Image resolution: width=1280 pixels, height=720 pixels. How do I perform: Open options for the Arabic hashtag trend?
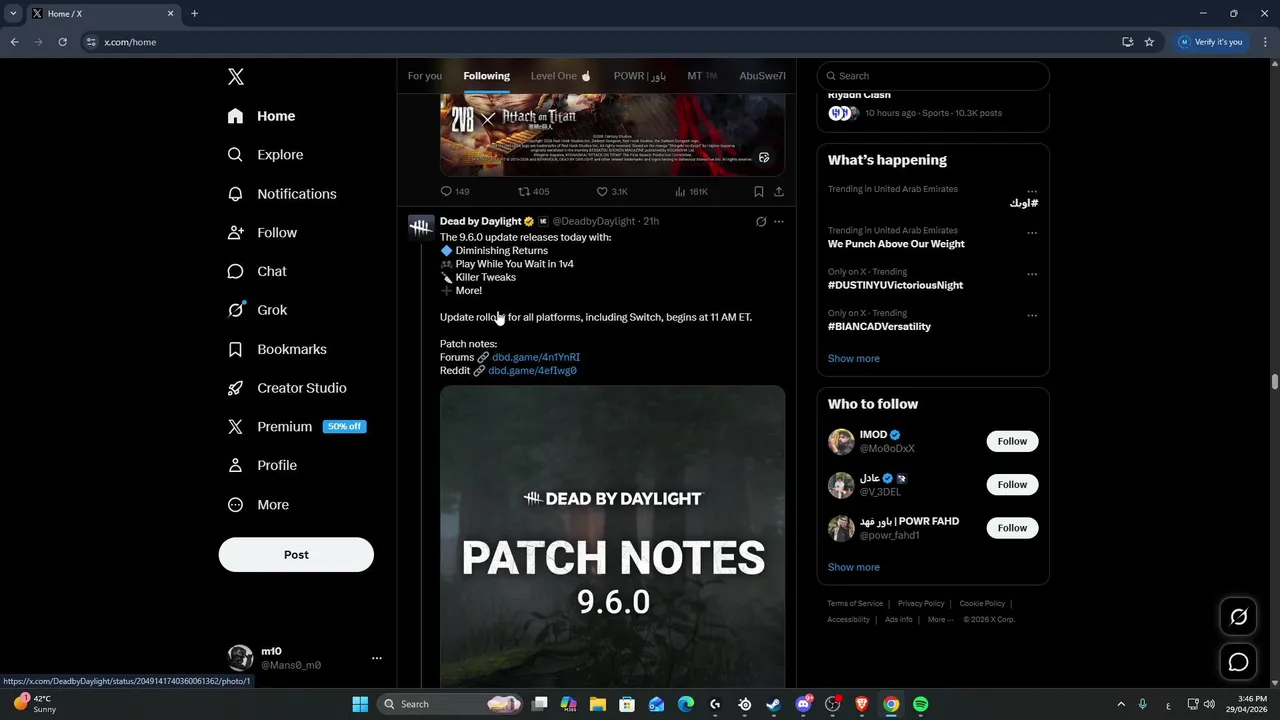tap(1032, 191)
